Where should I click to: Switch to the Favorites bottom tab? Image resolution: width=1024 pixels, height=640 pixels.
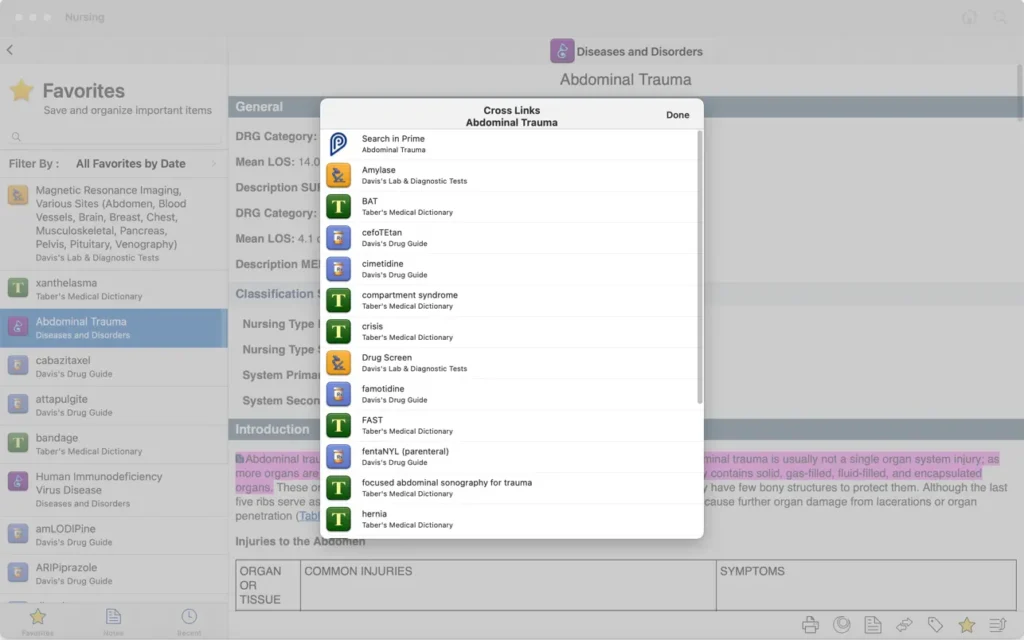[38, 622]
